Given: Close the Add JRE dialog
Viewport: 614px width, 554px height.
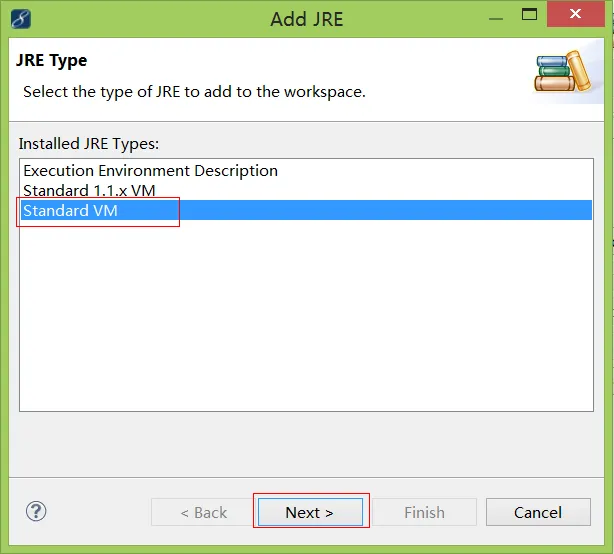Looking at the screenshot, I should 575,14.
